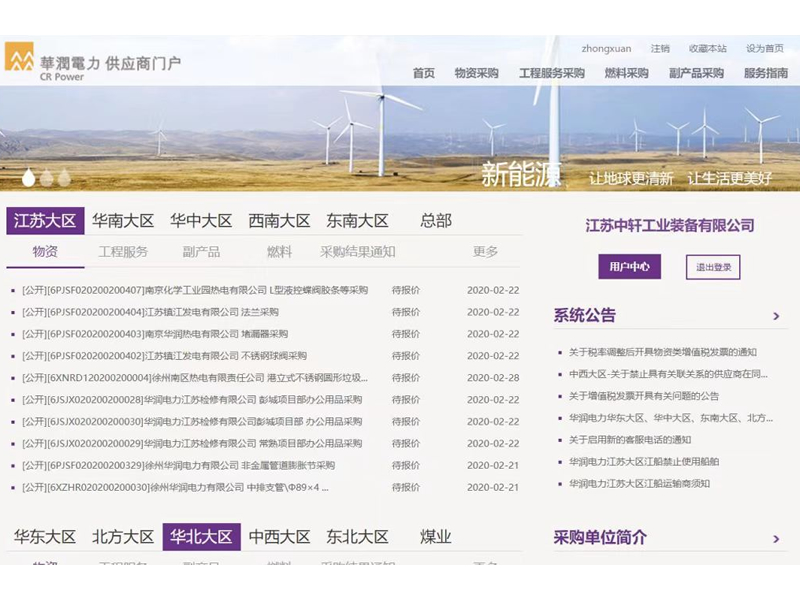This screenshot has width=800, height=600.
Task: Expand the 系统公告 section arrow
Action: 776,316
